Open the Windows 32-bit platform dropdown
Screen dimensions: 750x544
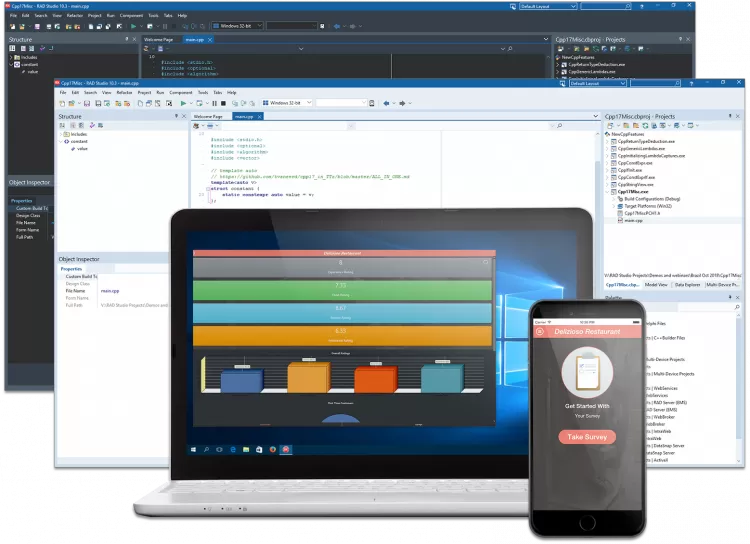point(308,103)
